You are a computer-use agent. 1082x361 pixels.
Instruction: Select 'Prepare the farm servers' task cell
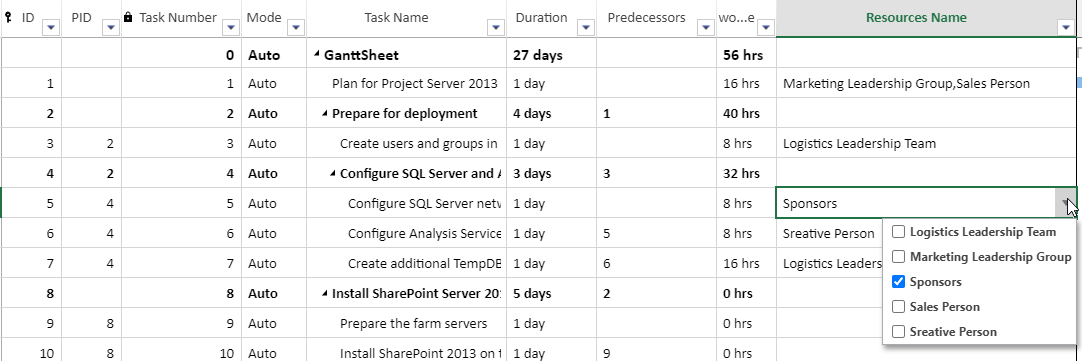(407, 323)
